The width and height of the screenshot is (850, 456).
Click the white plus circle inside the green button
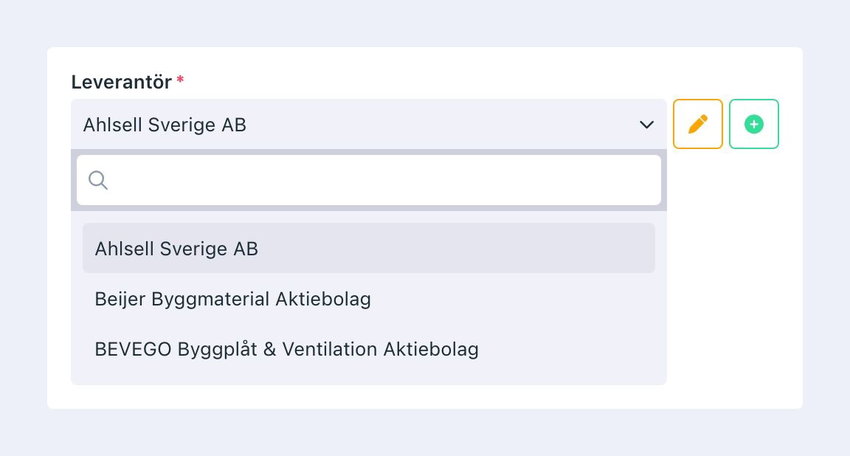[754, 124]
